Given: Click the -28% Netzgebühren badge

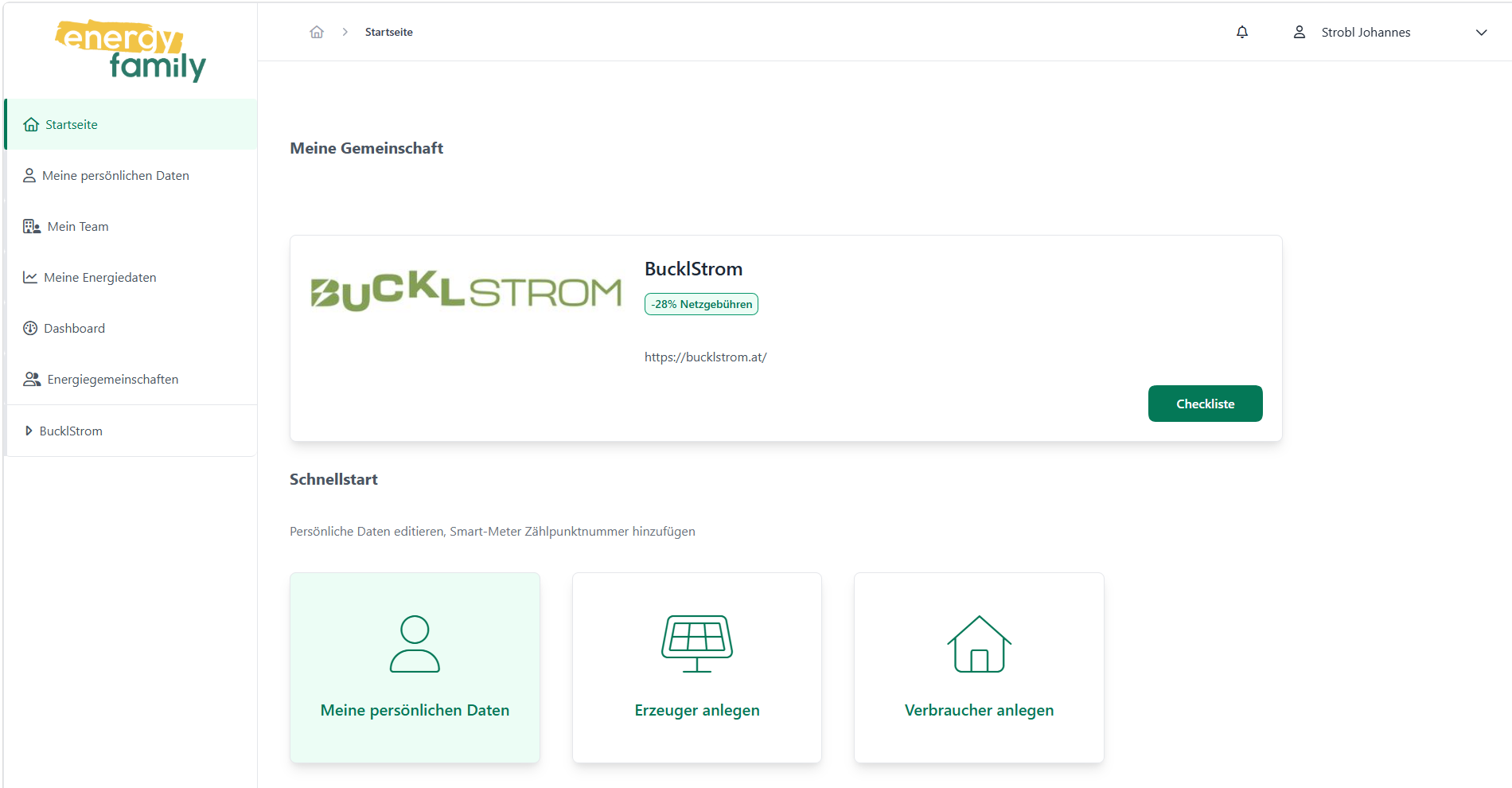Looking at the screenshot, I should point(701,304).
